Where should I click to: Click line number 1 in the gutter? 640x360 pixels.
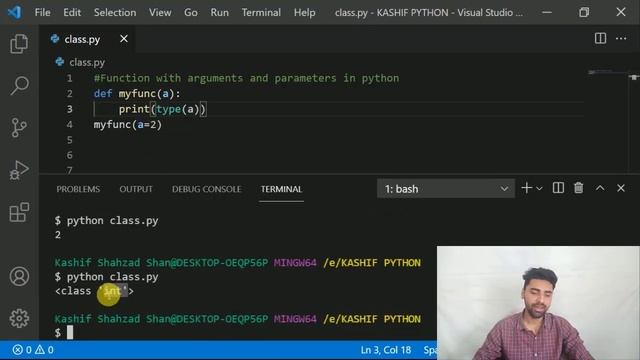(70, 78)
